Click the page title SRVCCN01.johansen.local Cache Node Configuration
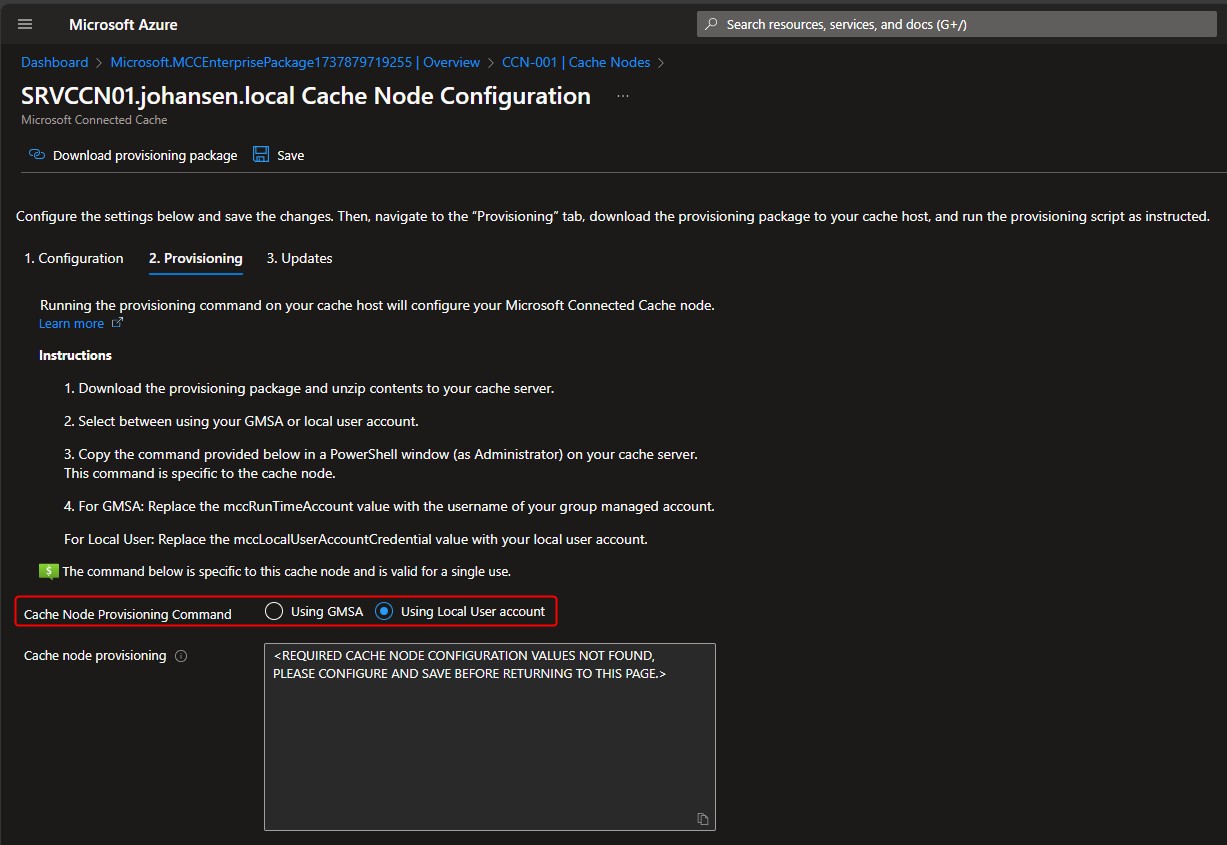Viewport: 1227px width, 845px height. (306, 96)
